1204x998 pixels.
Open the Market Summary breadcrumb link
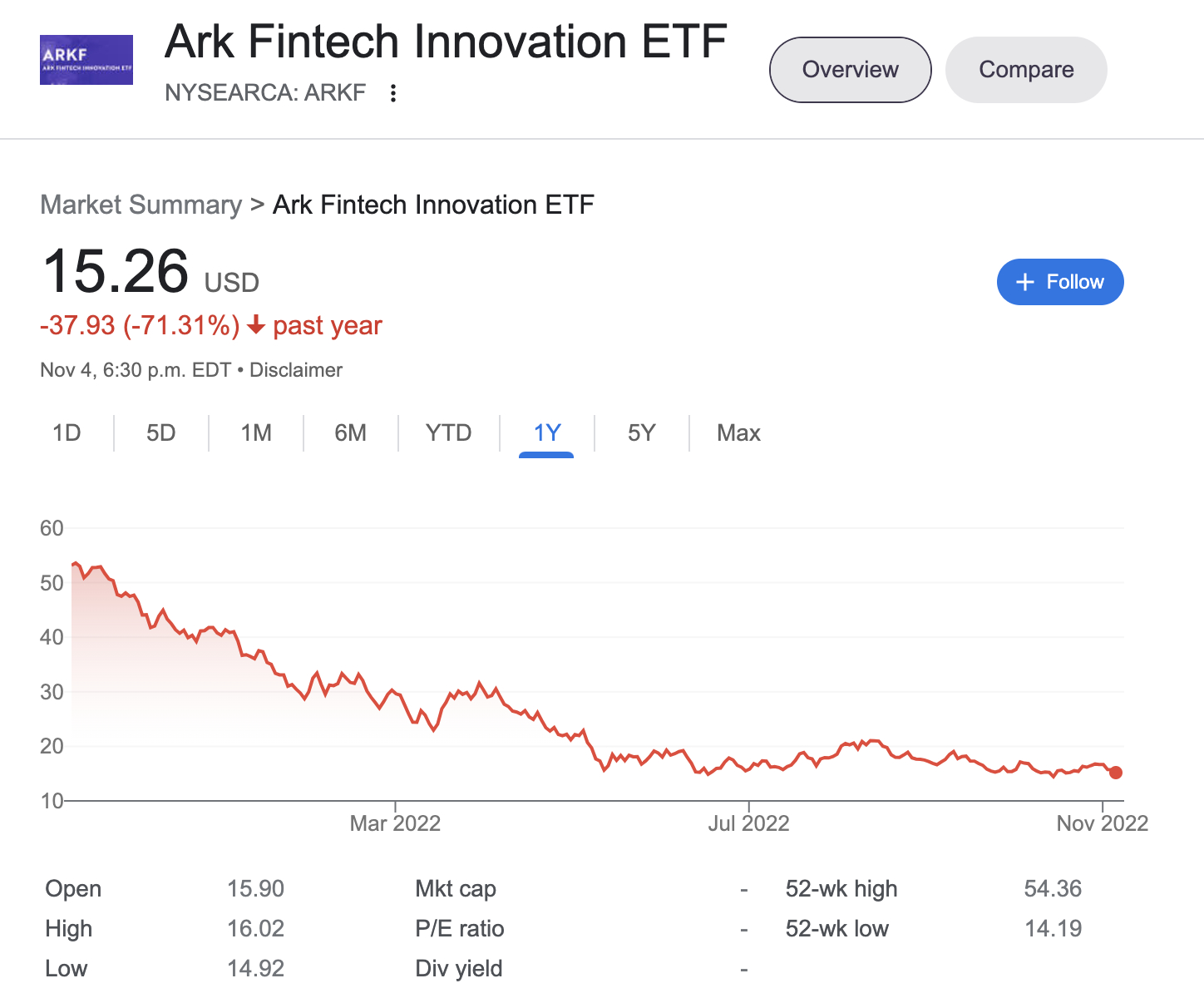click(x=141, y=205)
